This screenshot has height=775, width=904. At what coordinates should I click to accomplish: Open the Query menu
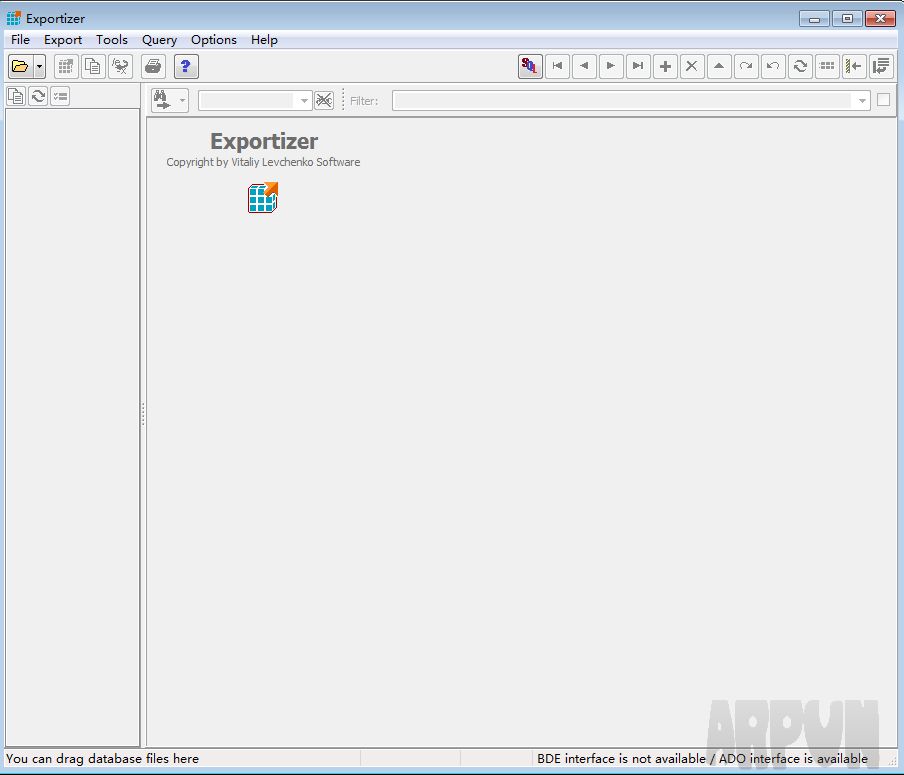pyautogui.click(x=159, y=40)
